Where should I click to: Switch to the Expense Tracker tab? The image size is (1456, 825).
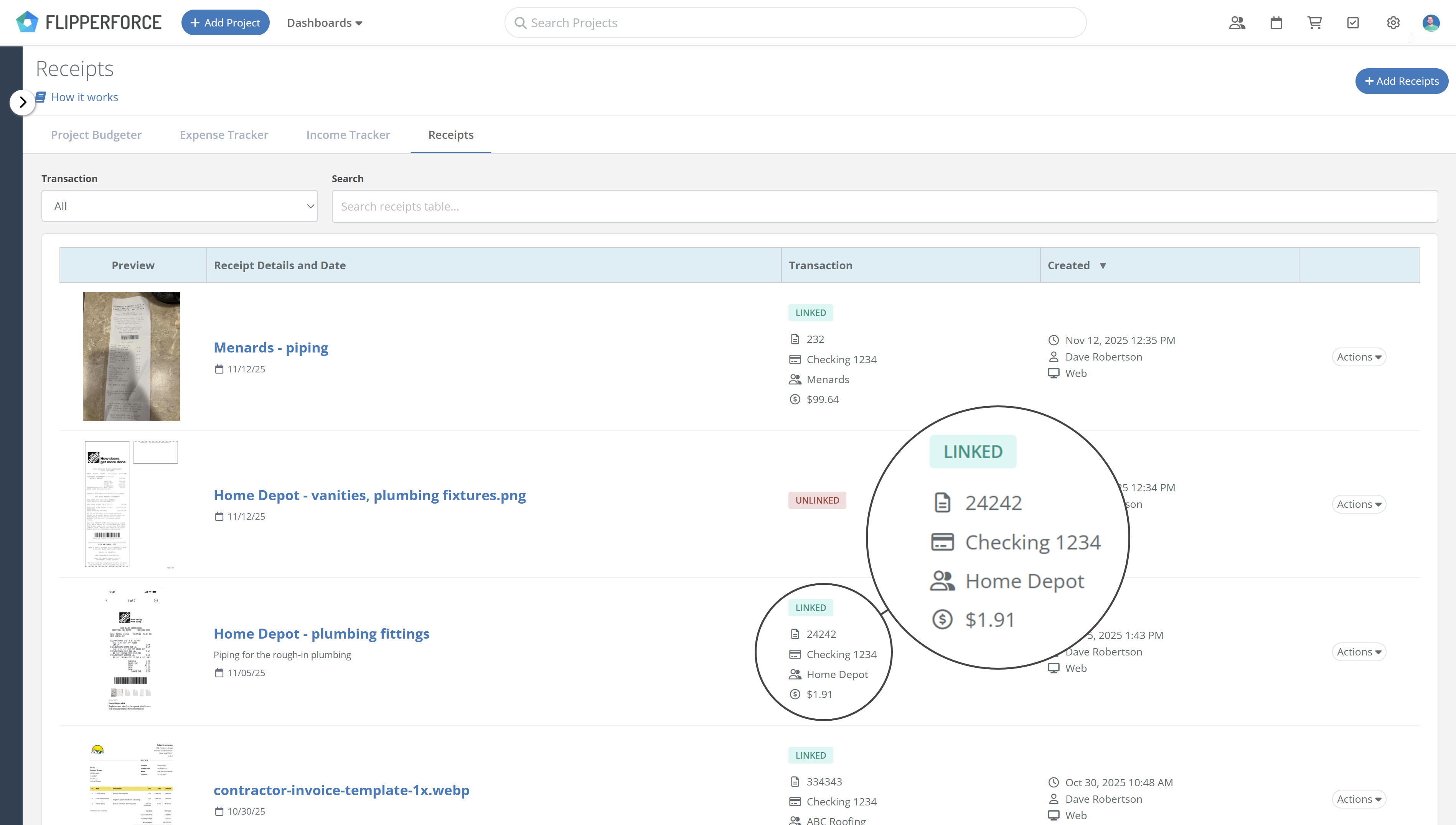(223, 135)
